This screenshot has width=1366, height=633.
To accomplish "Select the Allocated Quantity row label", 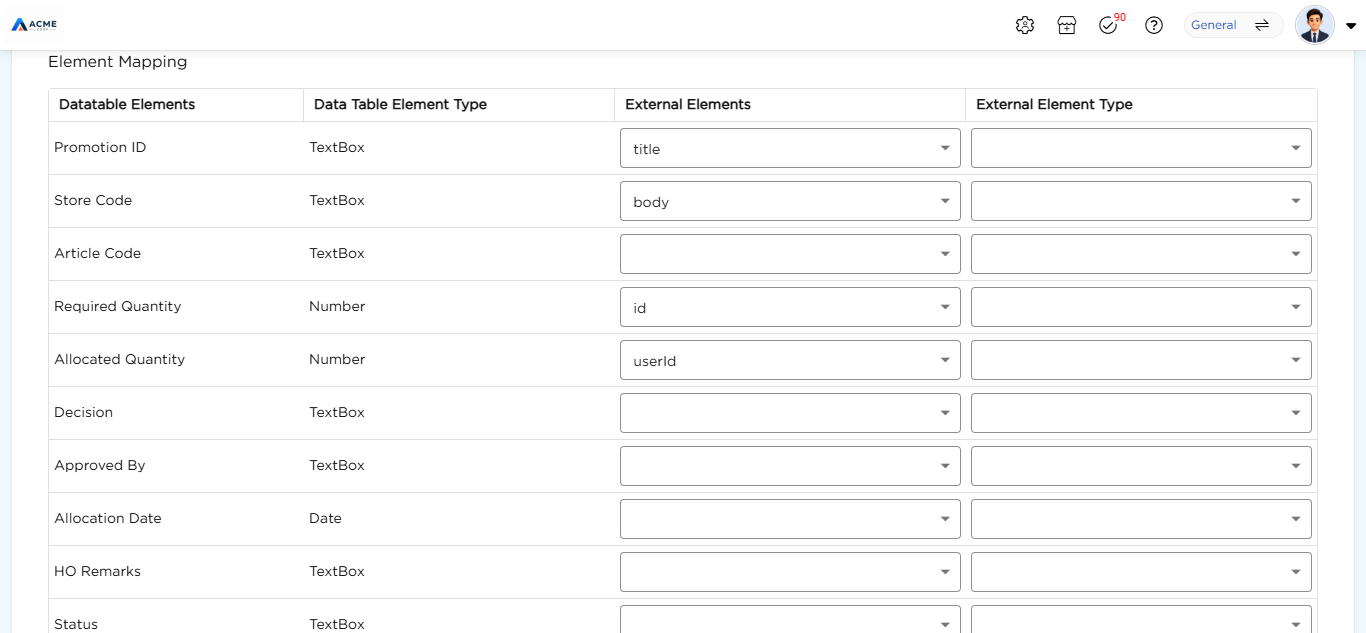I will (x=120, y=359).
